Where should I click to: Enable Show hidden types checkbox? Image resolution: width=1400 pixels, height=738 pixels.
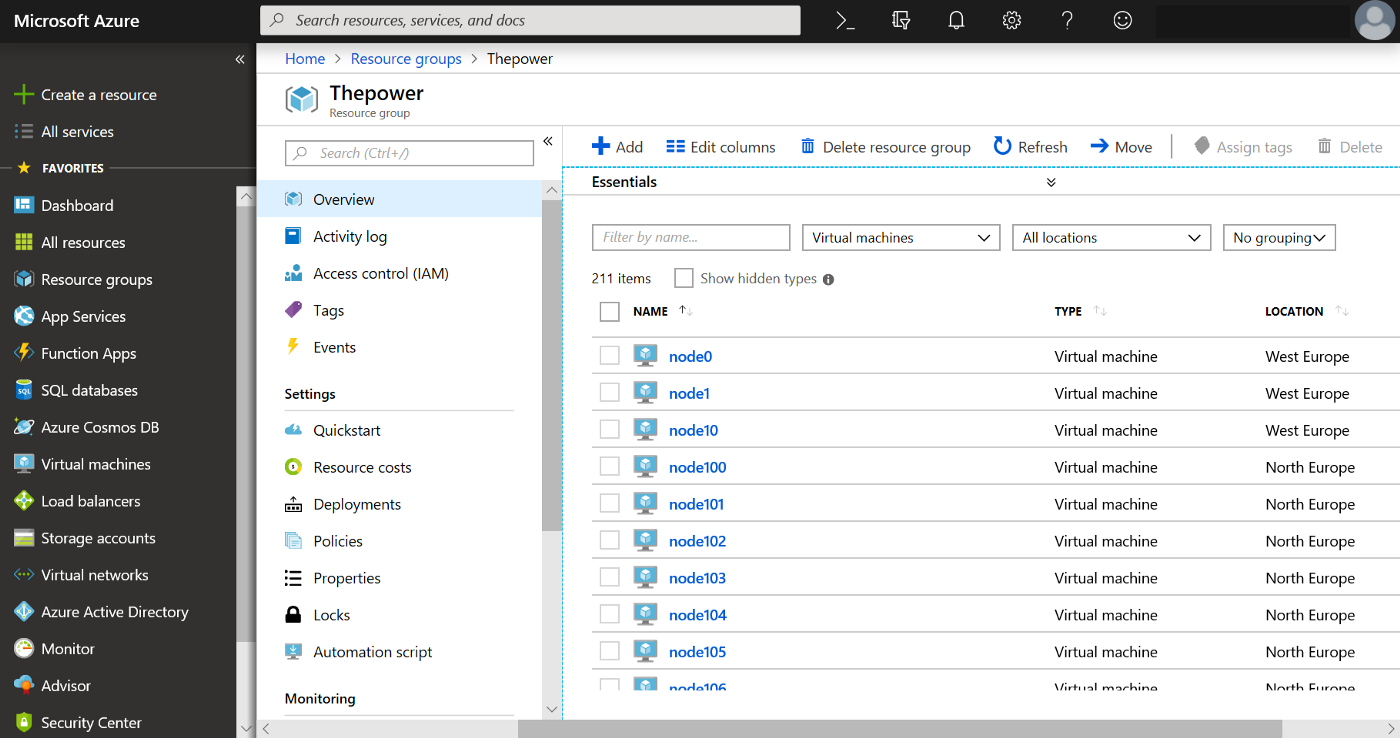coord(684,278)
